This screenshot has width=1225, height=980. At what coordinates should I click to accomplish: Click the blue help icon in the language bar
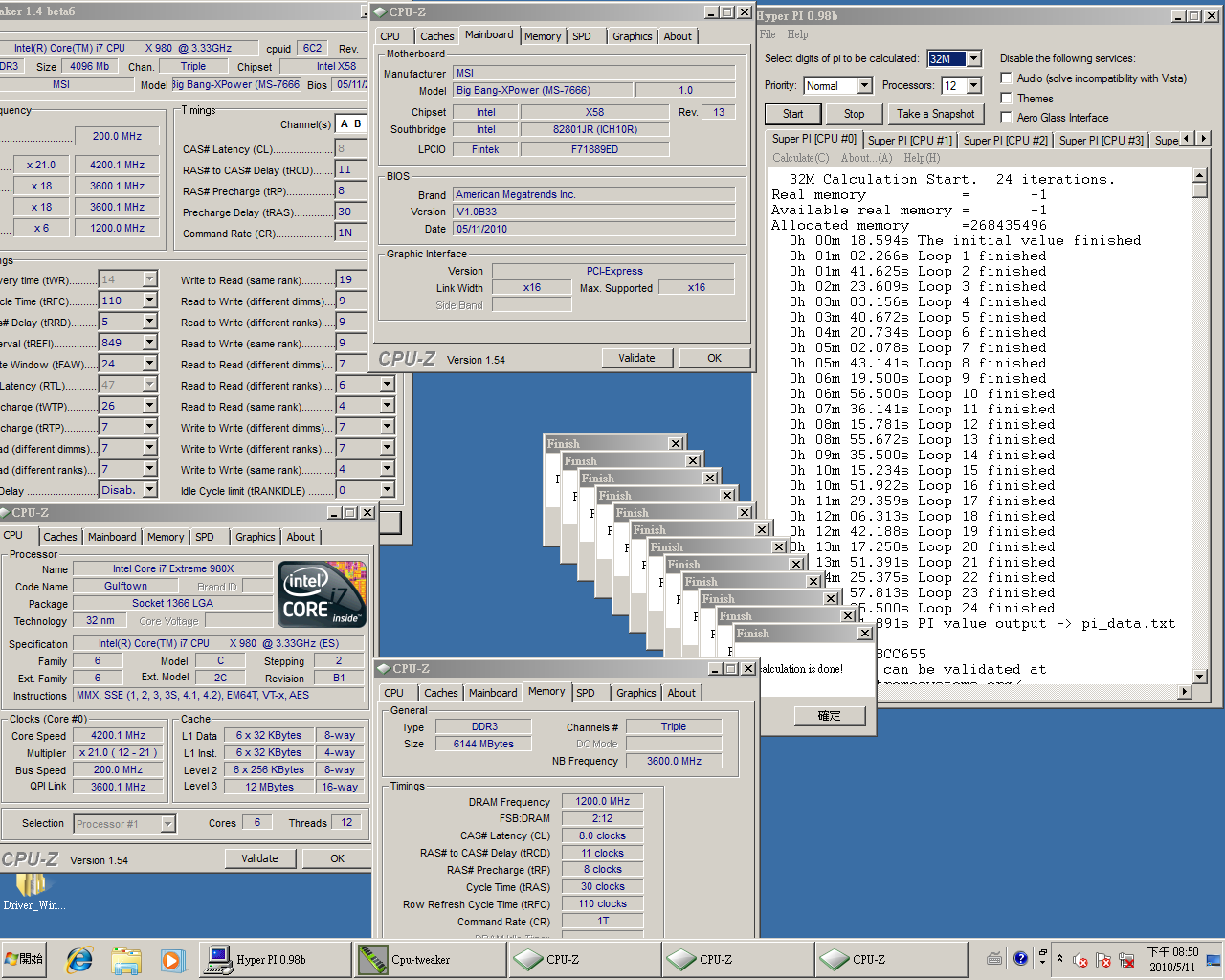click(x=1020, y=958)
